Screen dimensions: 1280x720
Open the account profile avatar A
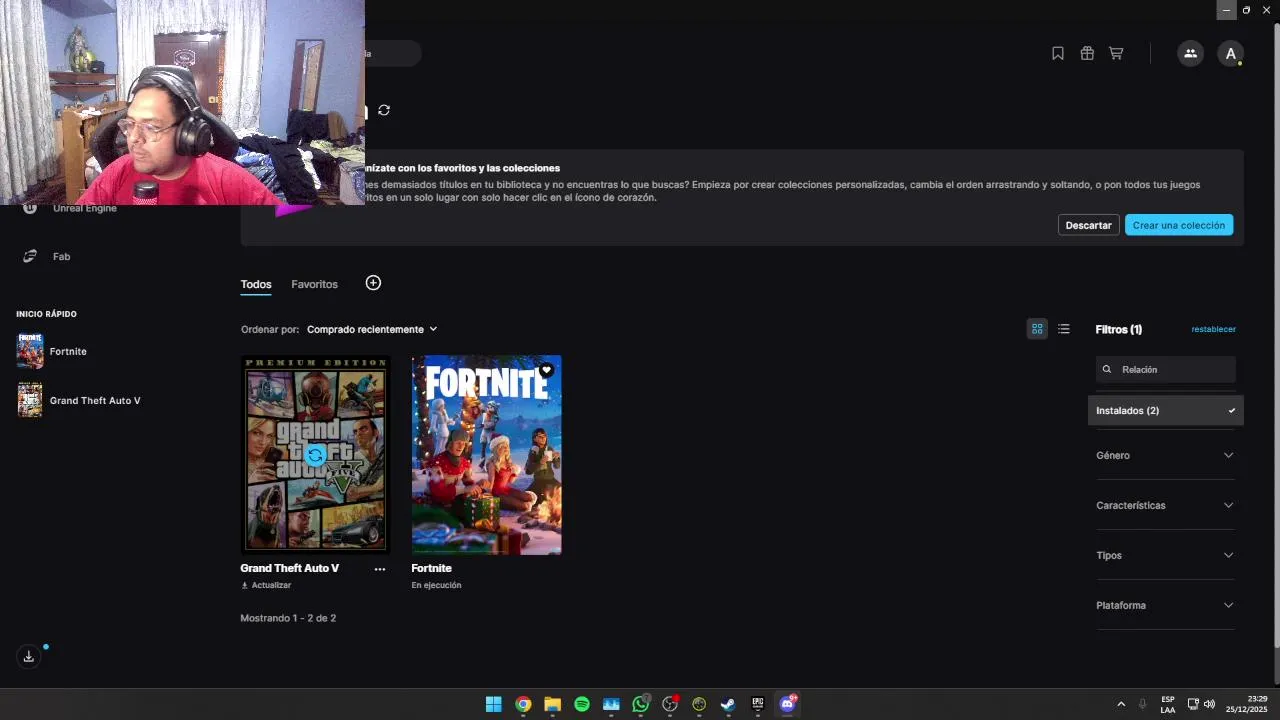(x=1230, y=54)
